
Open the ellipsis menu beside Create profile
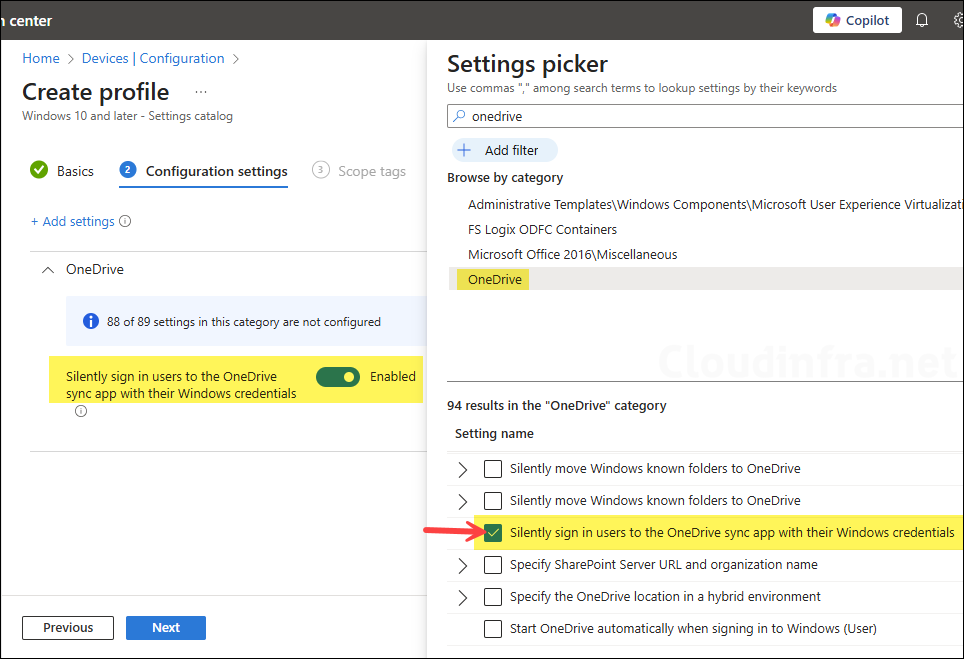tap(201, 92)
